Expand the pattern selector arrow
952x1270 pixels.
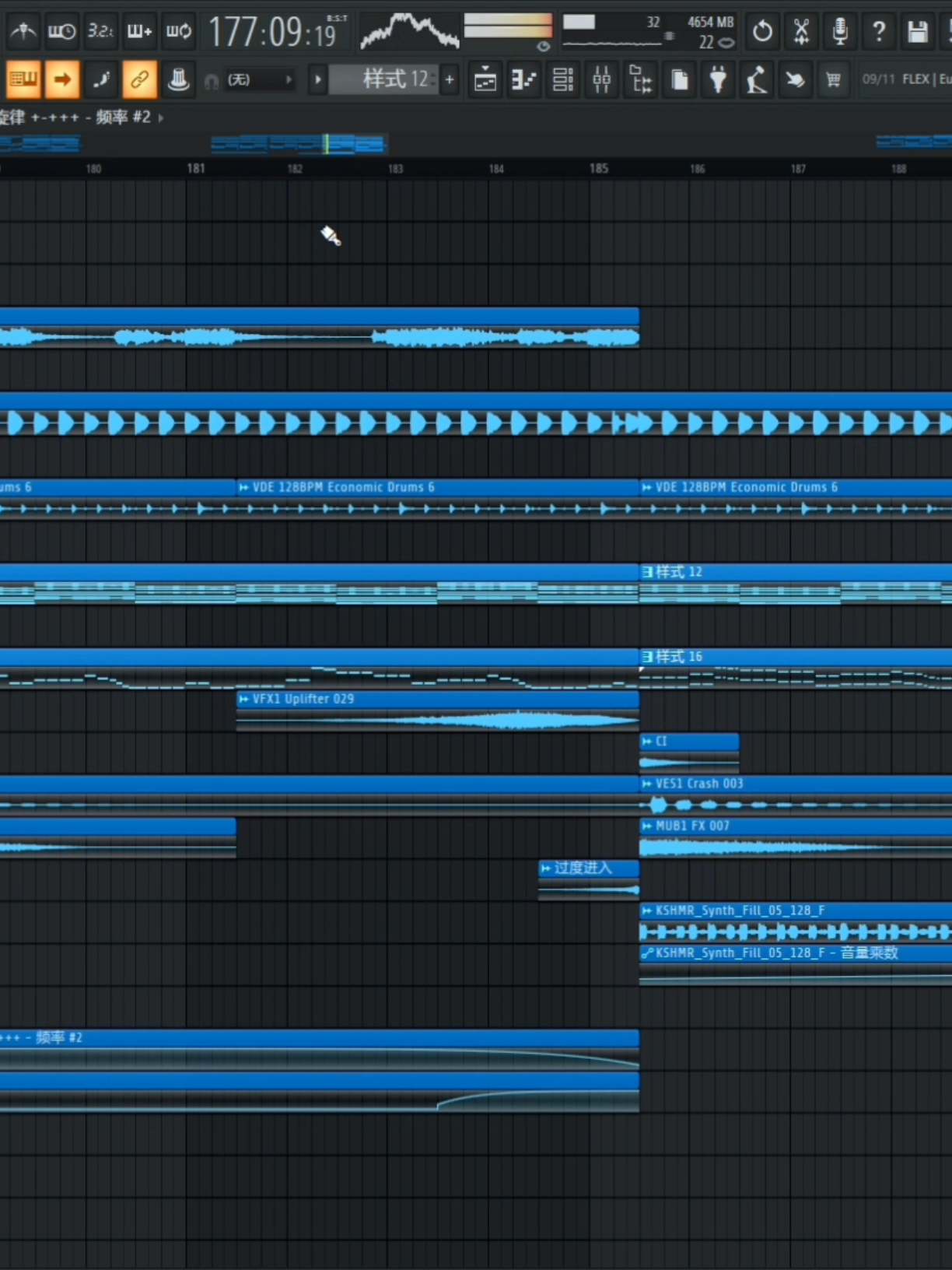tap(317, 79)
